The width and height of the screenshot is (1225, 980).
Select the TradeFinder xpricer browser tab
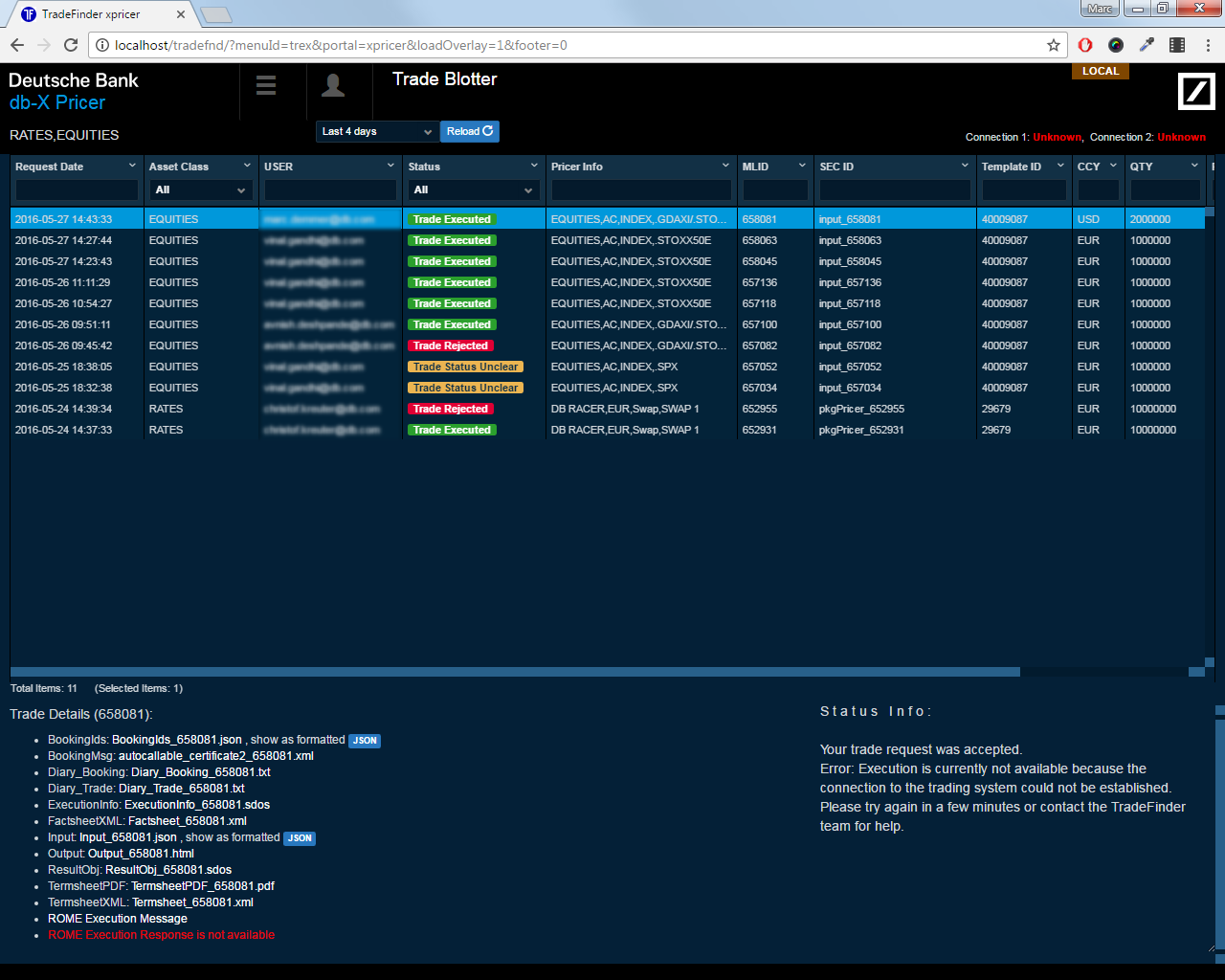[x=100, y=14]
